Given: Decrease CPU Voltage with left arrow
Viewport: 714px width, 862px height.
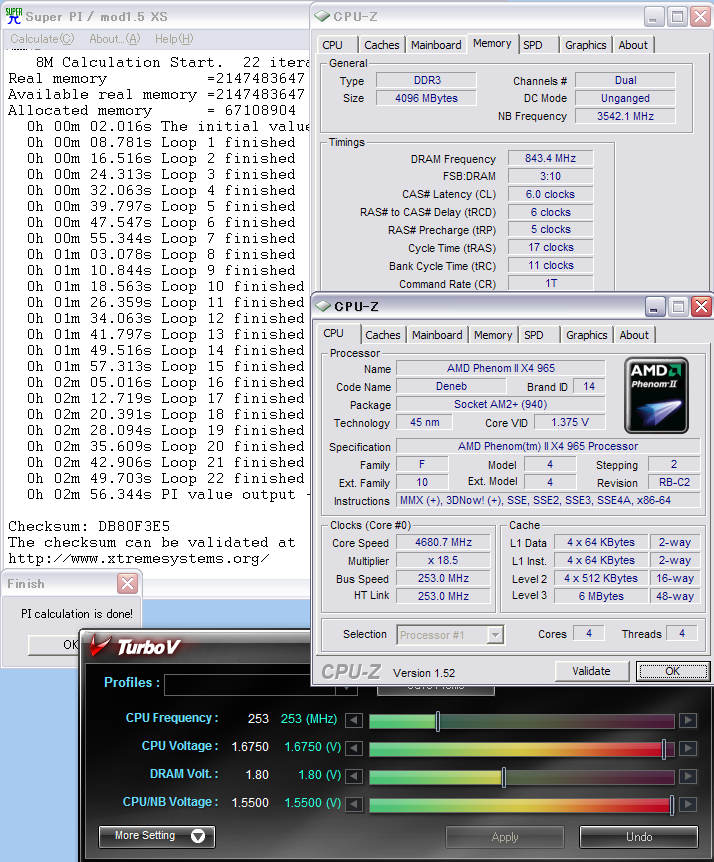Looking at the screenshot, I should click(x=354, y=748).
